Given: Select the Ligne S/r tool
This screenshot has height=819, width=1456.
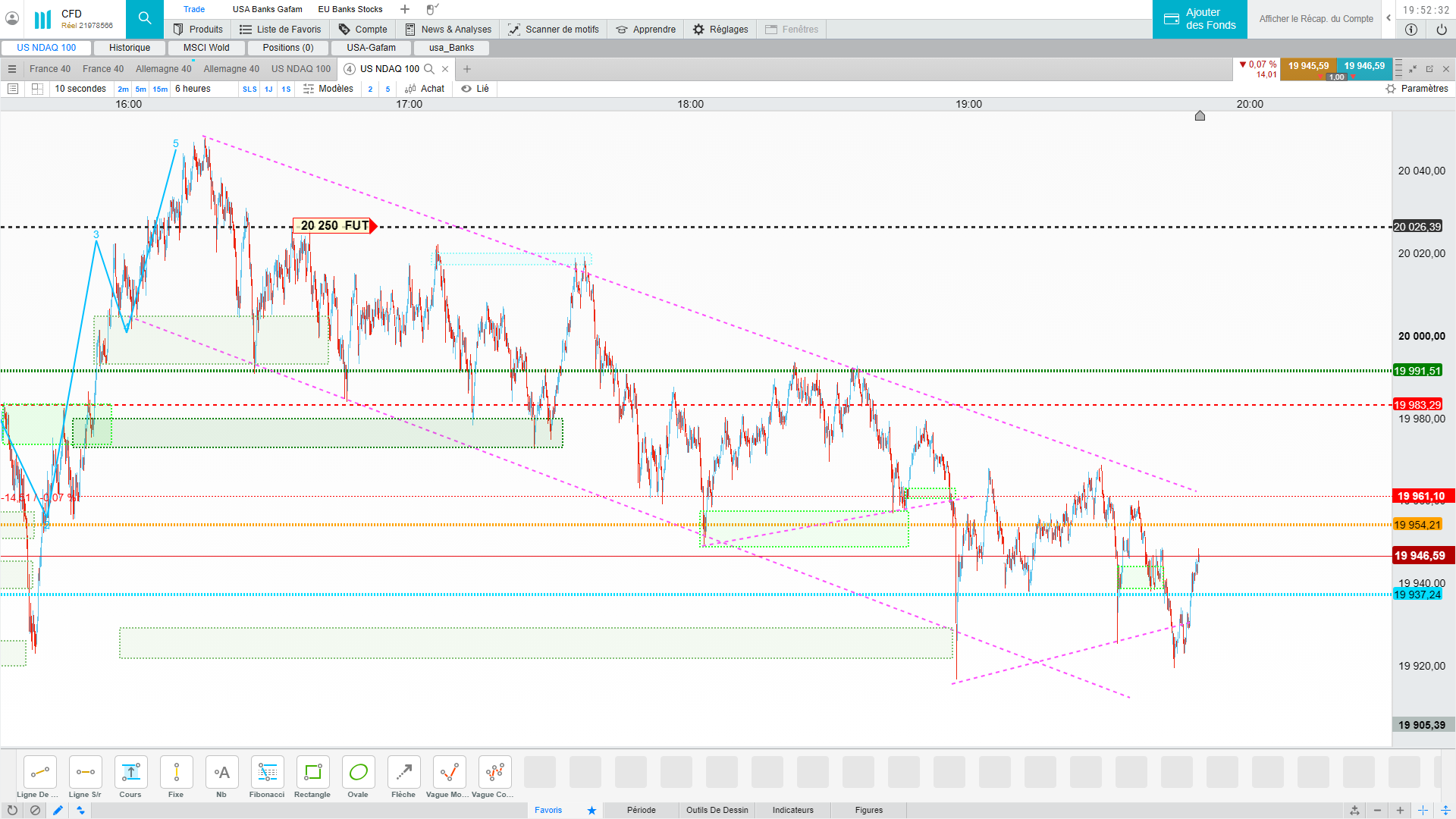Looking at the screenshot, I should pyautogui.click(x=85, y=773).
